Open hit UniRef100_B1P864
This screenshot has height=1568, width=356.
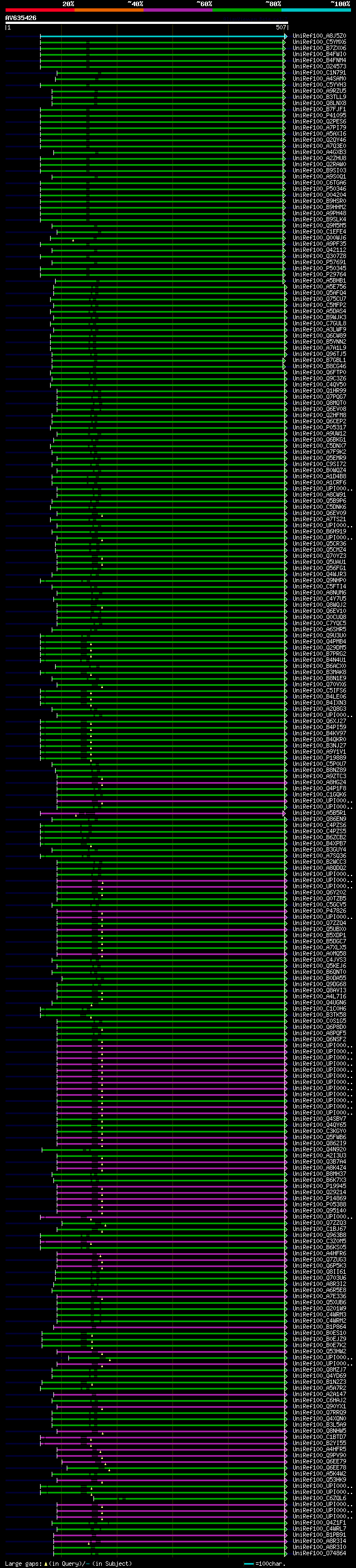click(319, 1327)
